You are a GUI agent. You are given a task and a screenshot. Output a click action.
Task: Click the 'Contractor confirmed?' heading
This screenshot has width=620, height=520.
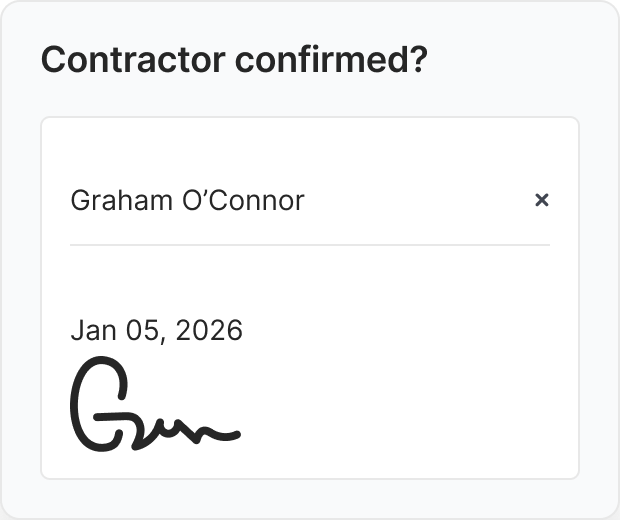234,61
